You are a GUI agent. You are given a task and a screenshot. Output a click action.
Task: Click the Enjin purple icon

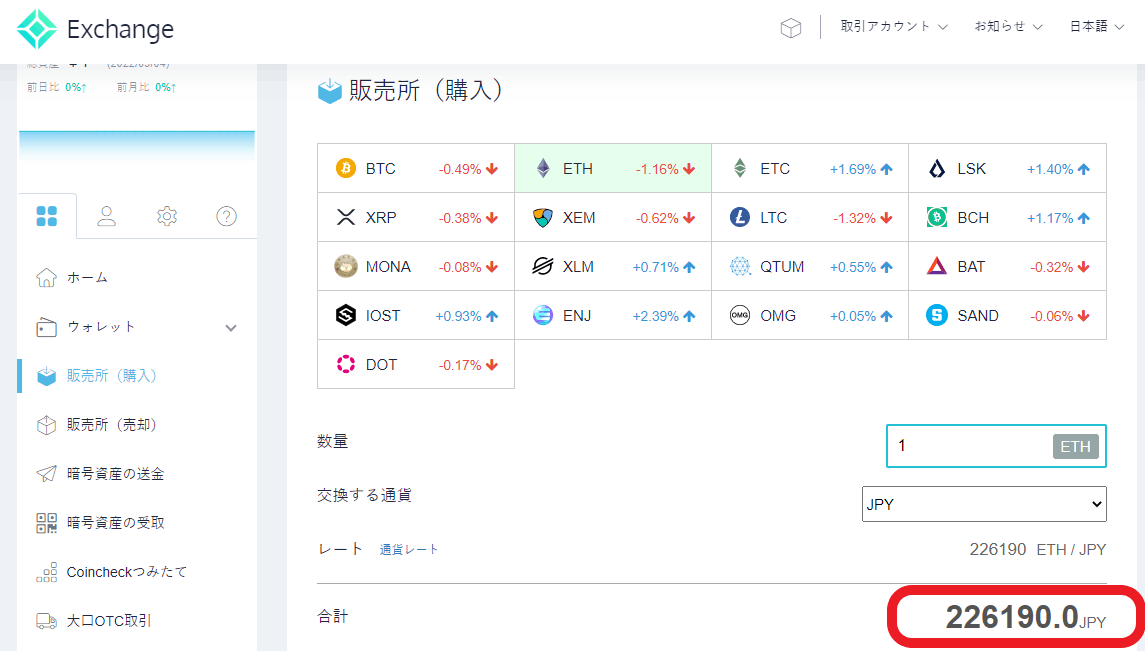(543, 315)
